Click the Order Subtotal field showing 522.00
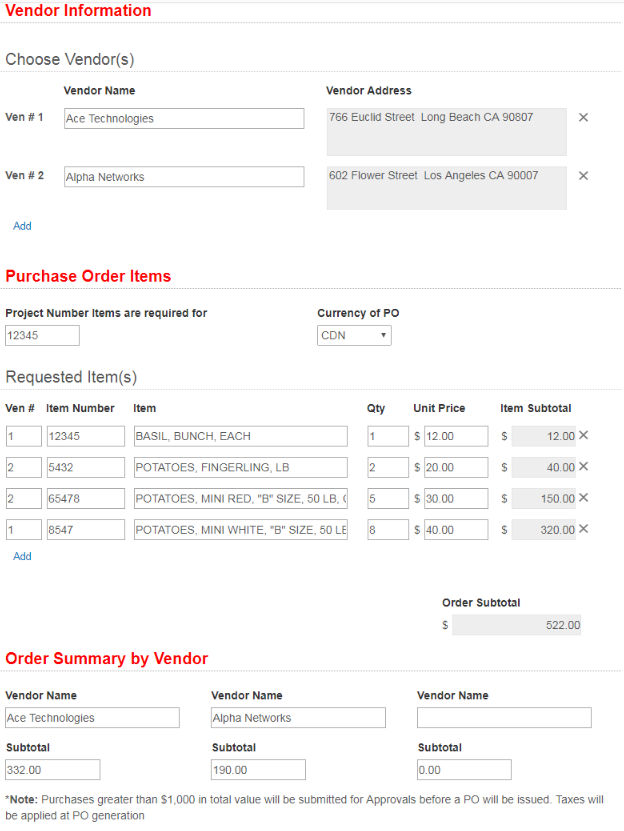 point(516,625)
